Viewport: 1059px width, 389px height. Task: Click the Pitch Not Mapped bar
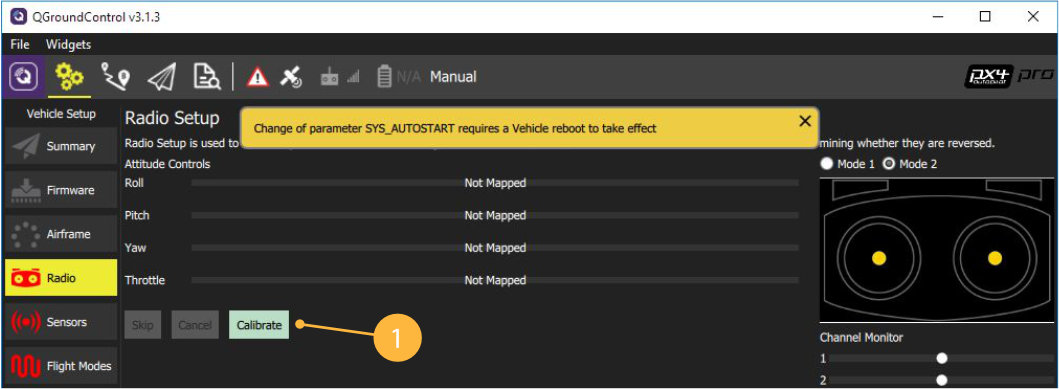495,215
